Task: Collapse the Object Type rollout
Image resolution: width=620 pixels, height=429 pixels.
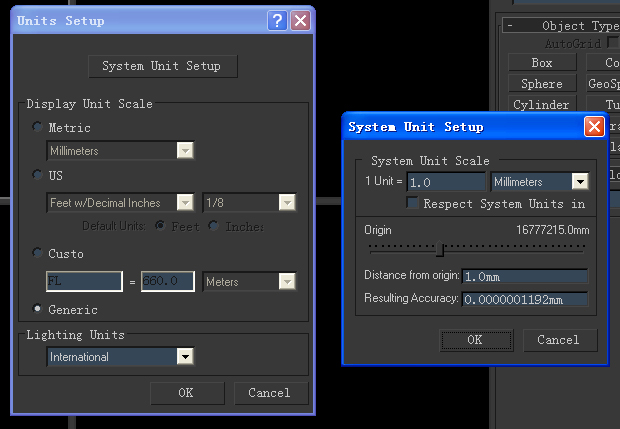Action: 510,26
